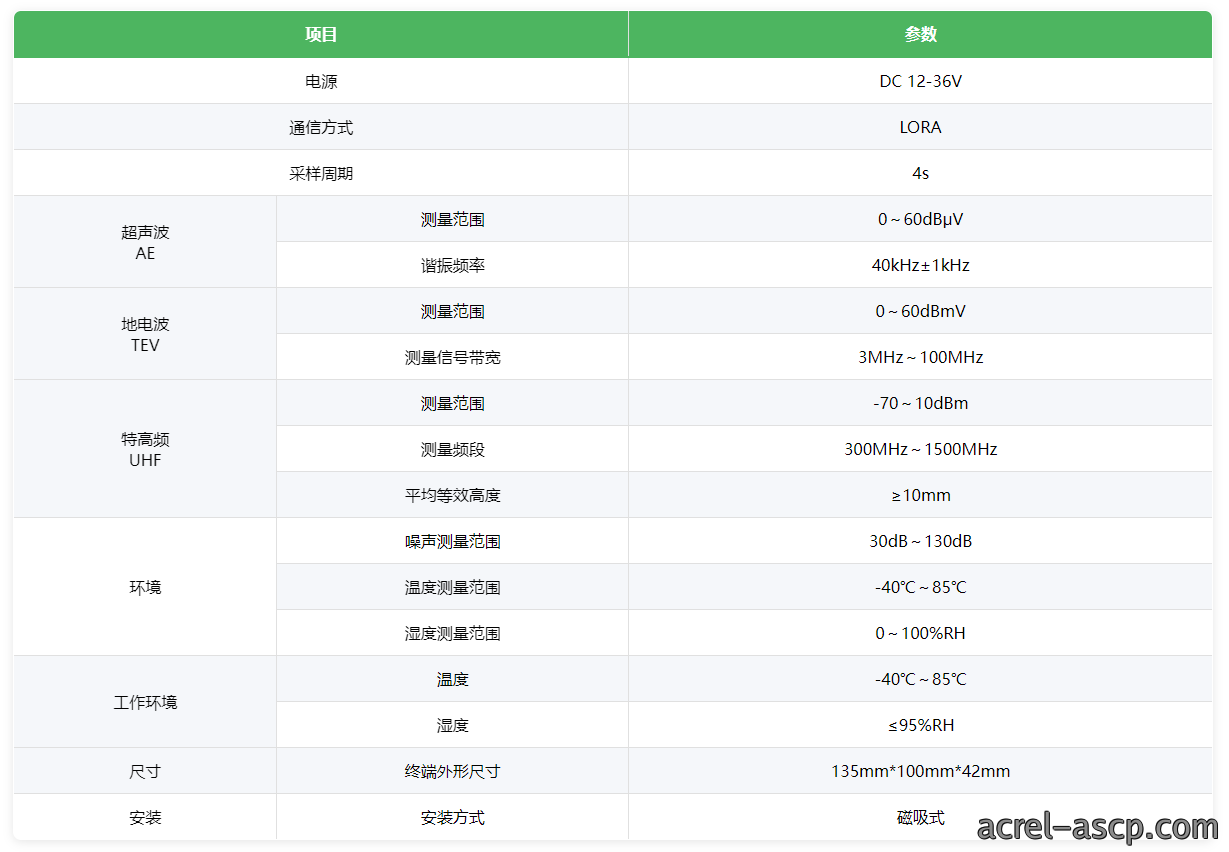Select the 地电波 TEV category cell
The height and width of the screenshot is (852, 1229).
point(145,334)
